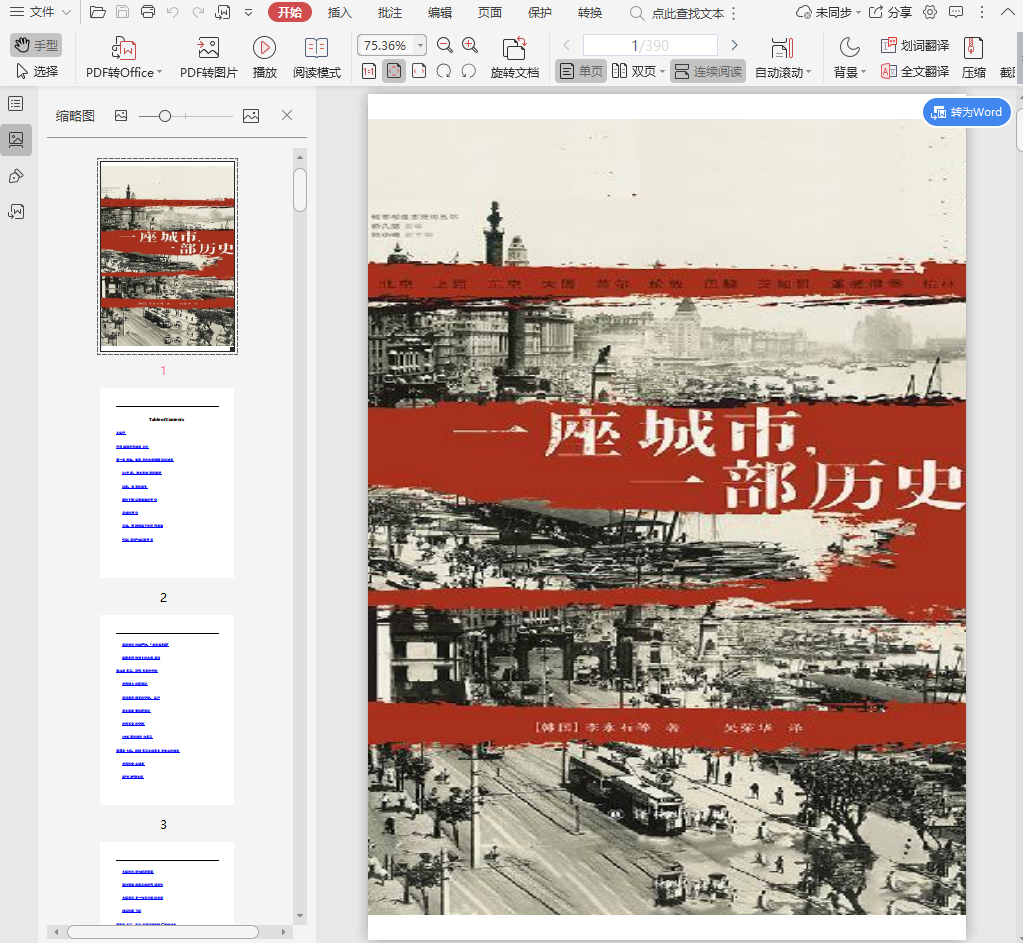
Task: Click the 压缩 compress icon
Action: pyautogui.click(x=972, y=48)
